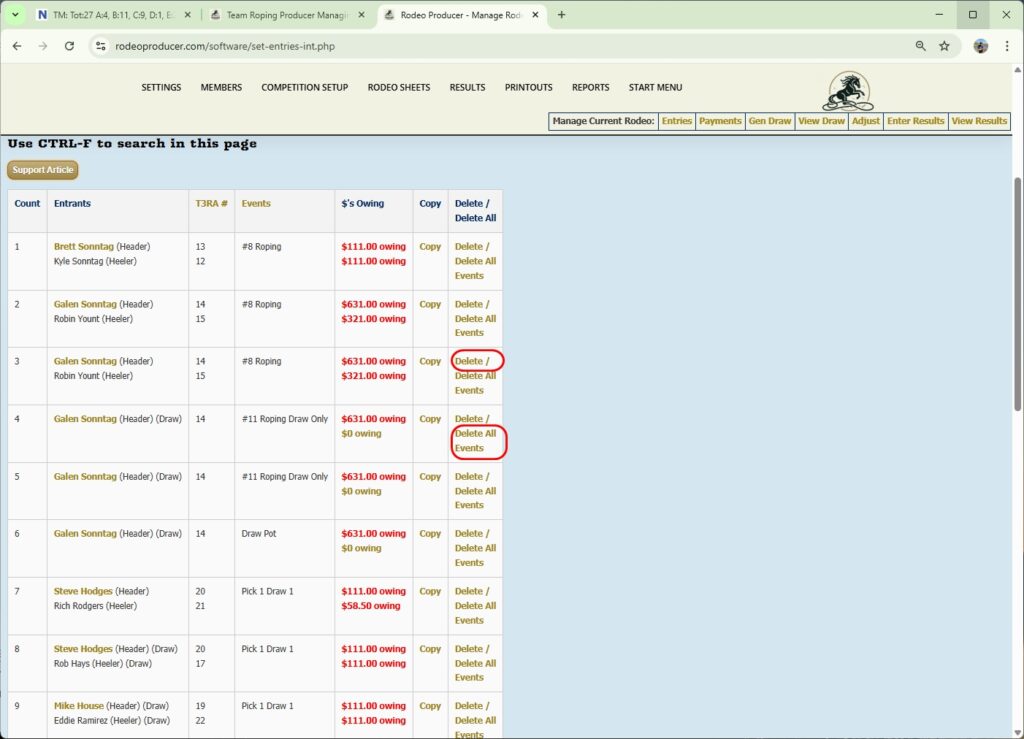
Task: Select the Rodeo Producer - Manage Rodeo tab
Action: pyautogui.click(x=461, y=14)
